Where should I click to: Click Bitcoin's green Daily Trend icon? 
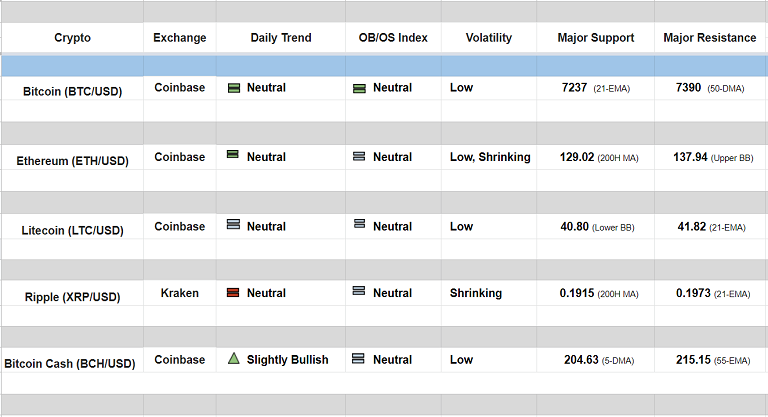point(233,88)
